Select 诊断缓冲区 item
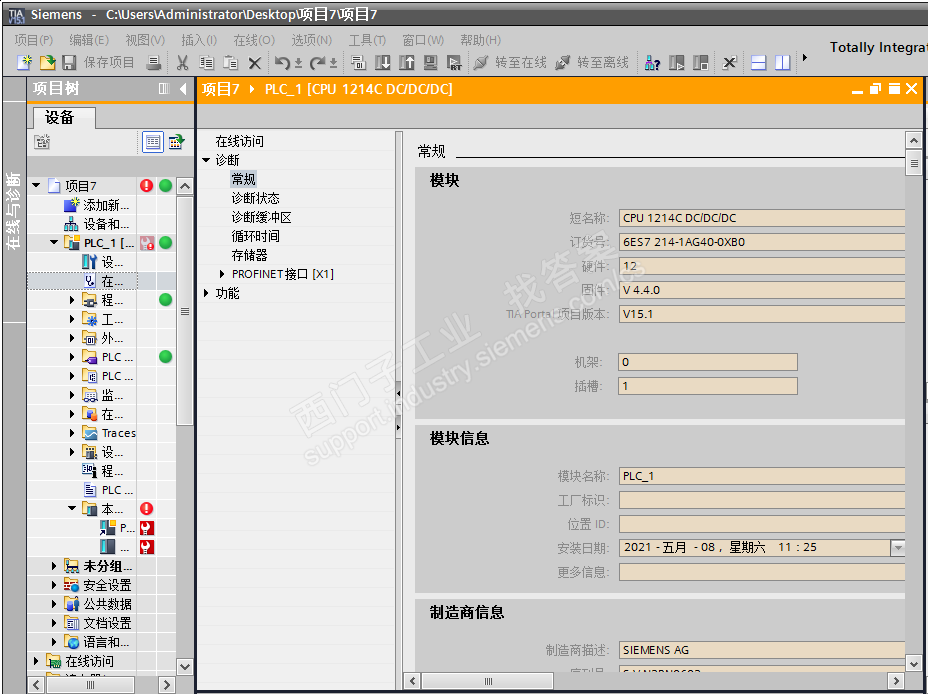 [262, 217]
